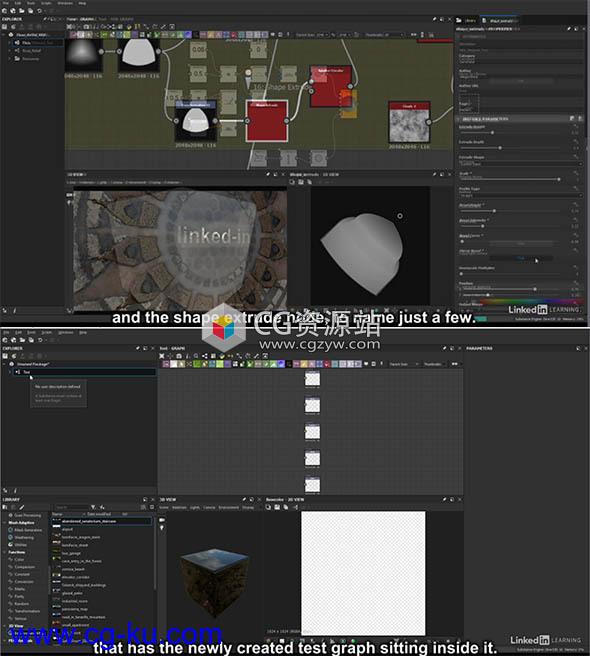
Task: Click copy icon in bottom 2D VIEW toolbar
Action: tap(286, 507)
